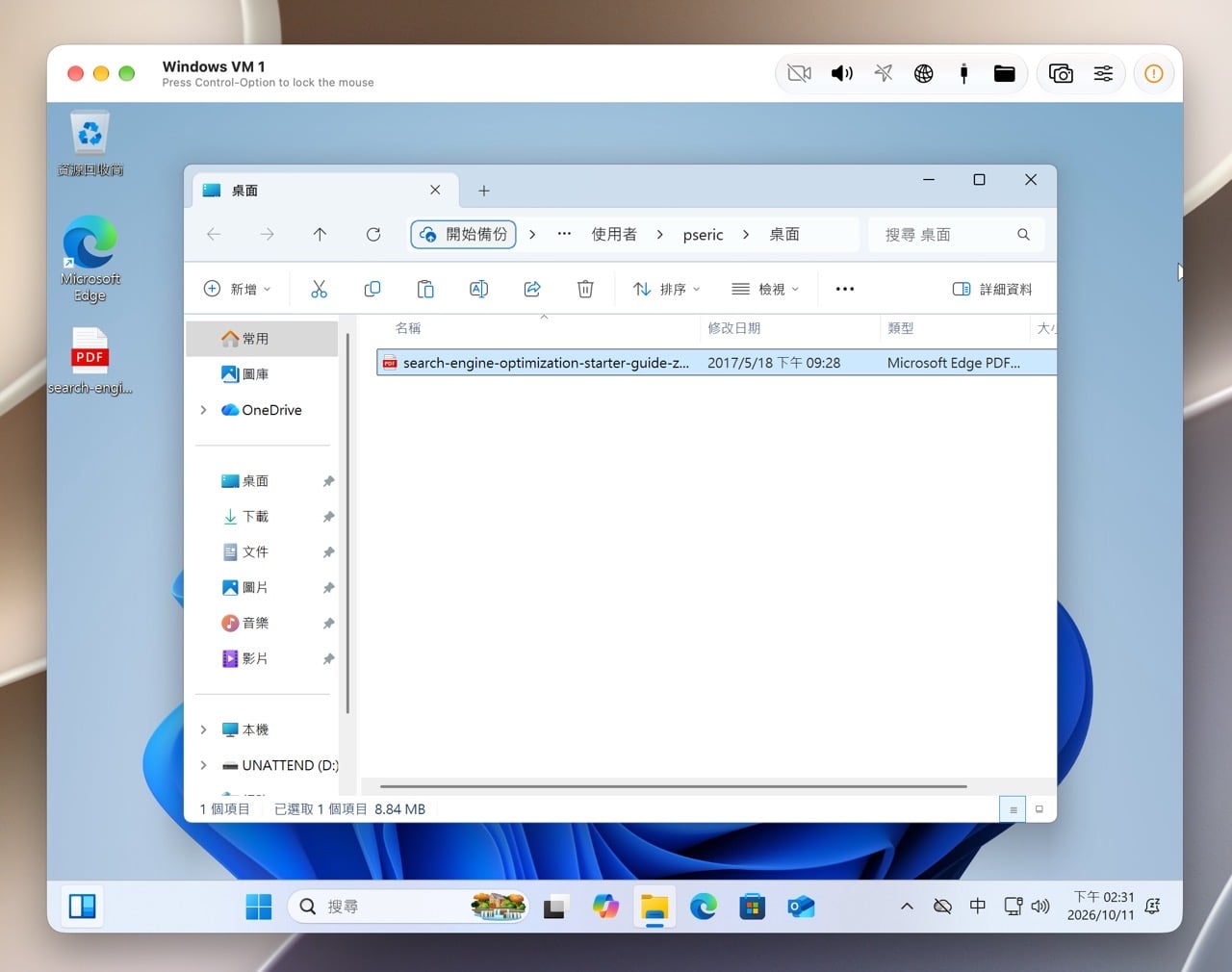
Task: Expand the OneDrive tree node
Action: tap(203, 410)
